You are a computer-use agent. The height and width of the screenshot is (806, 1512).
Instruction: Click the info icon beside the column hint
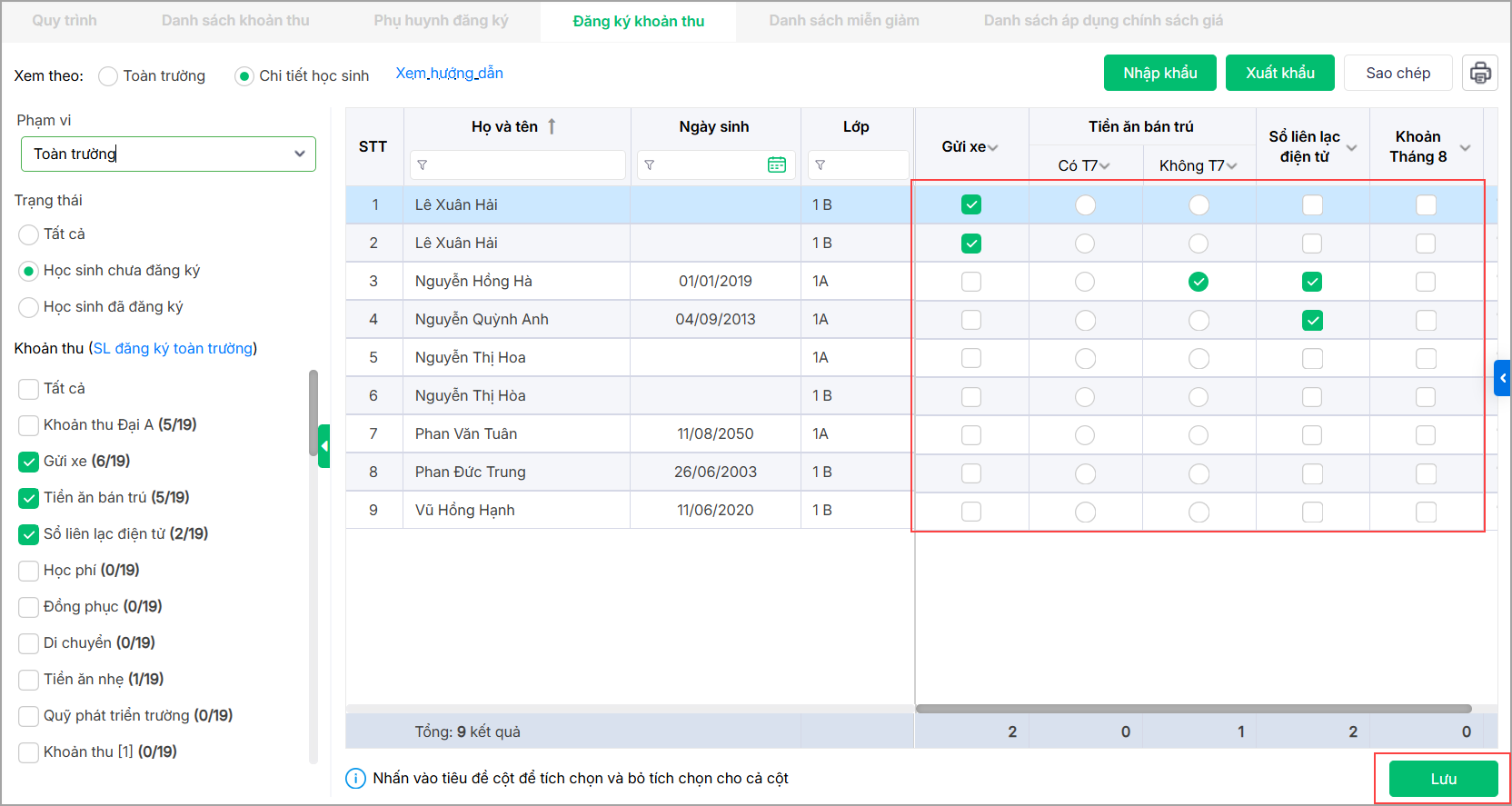pyautogui.click(x=355, y=779)
